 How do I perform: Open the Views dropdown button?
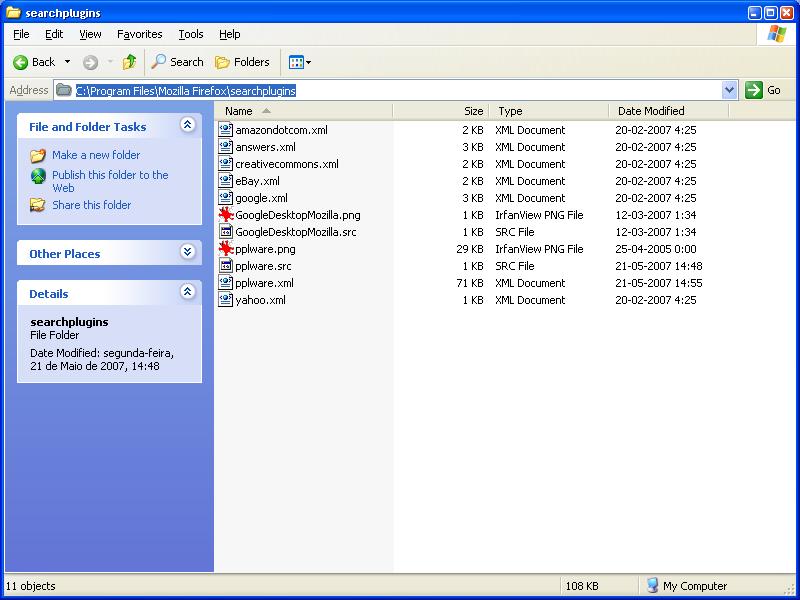300,62
